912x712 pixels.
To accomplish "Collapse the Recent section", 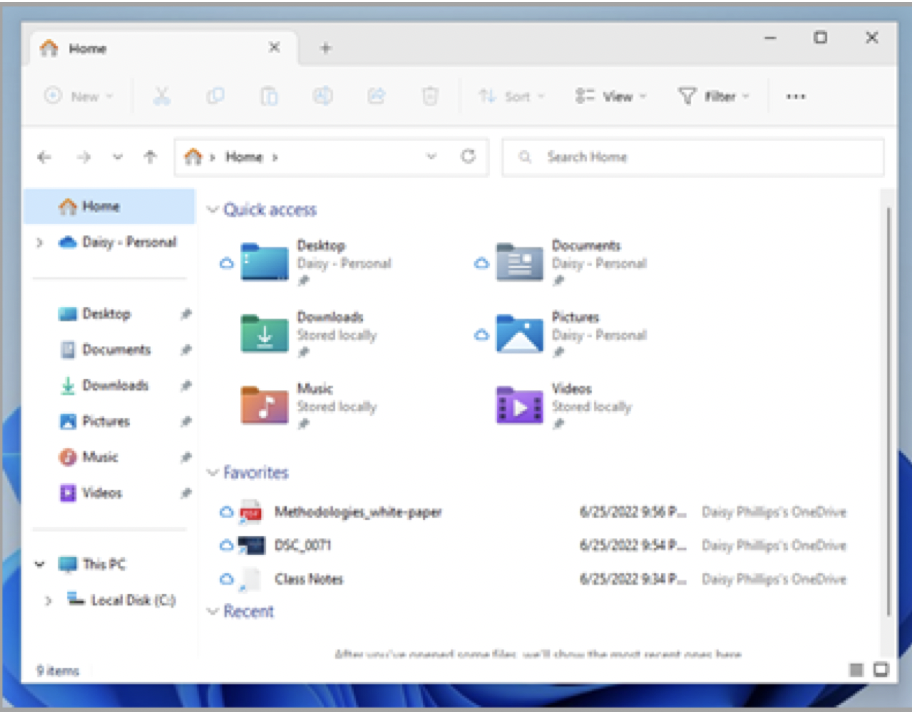I will 213,611.
